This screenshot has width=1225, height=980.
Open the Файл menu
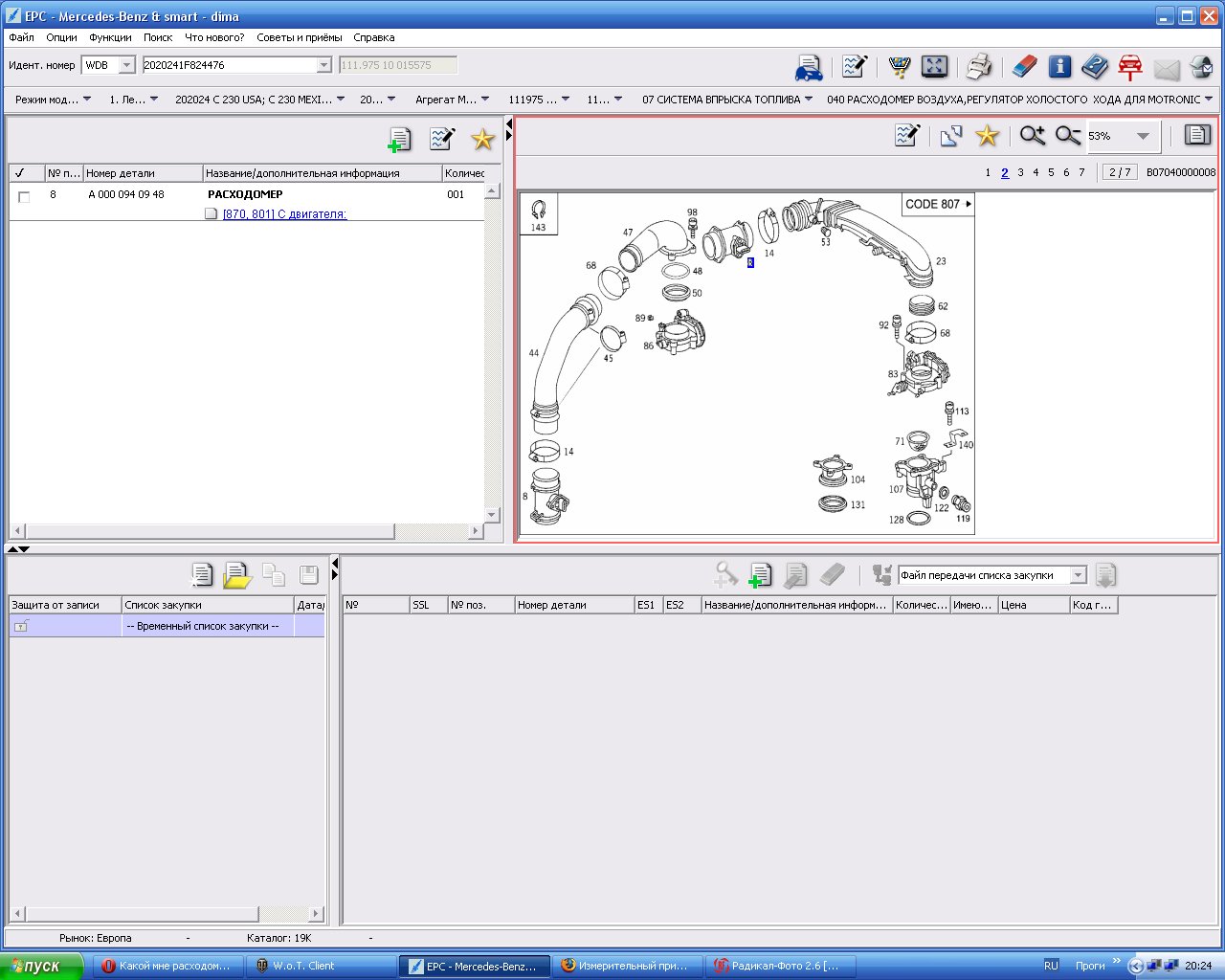click(21, 37)
